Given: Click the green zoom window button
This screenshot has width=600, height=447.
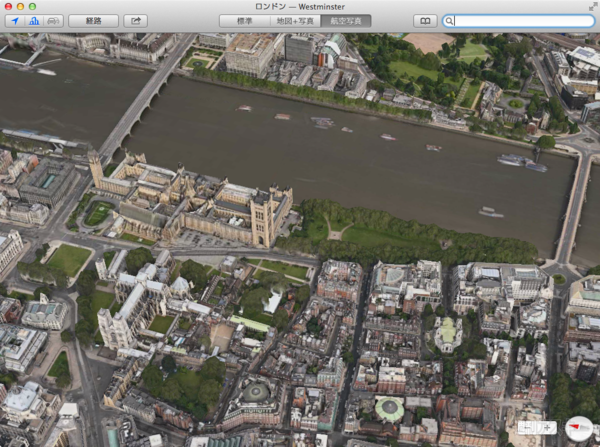Looking at the screenshot, I should point(33,7).
